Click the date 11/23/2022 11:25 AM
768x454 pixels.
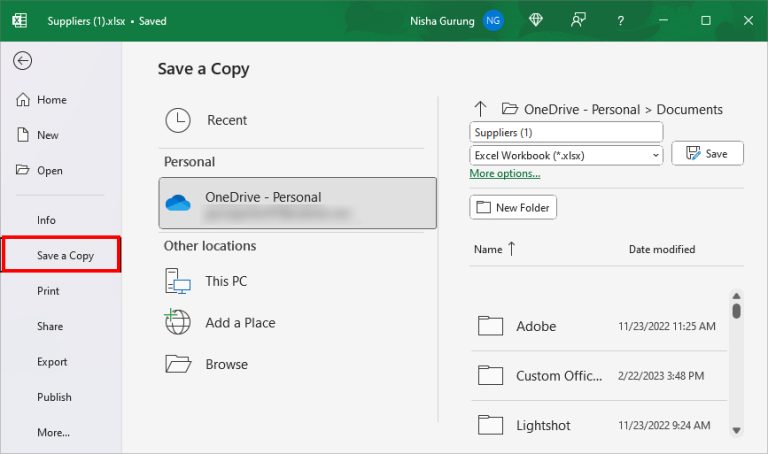(667, 326)
